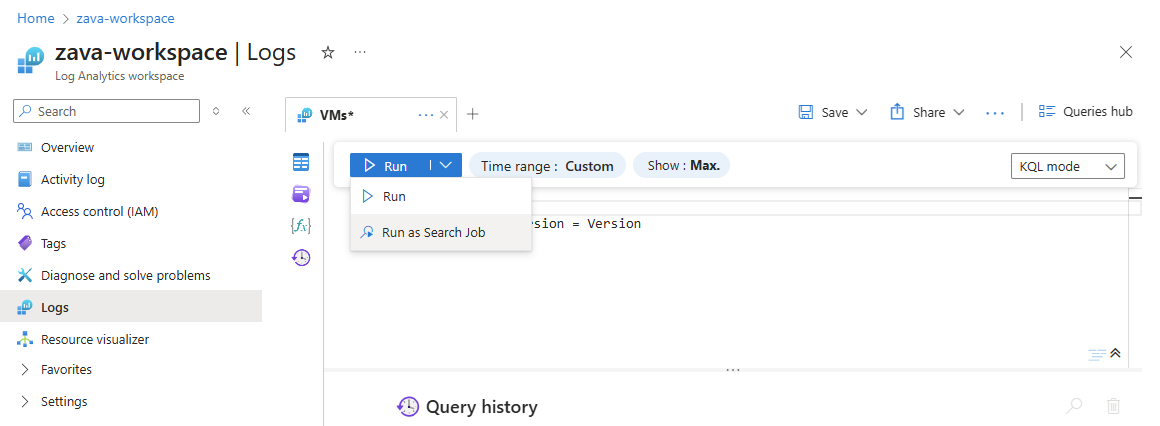Open the Queries icon in the side rail
The height and width of the screenshot is (426, 1160).
pyautogui.click(x=301, y=194)
